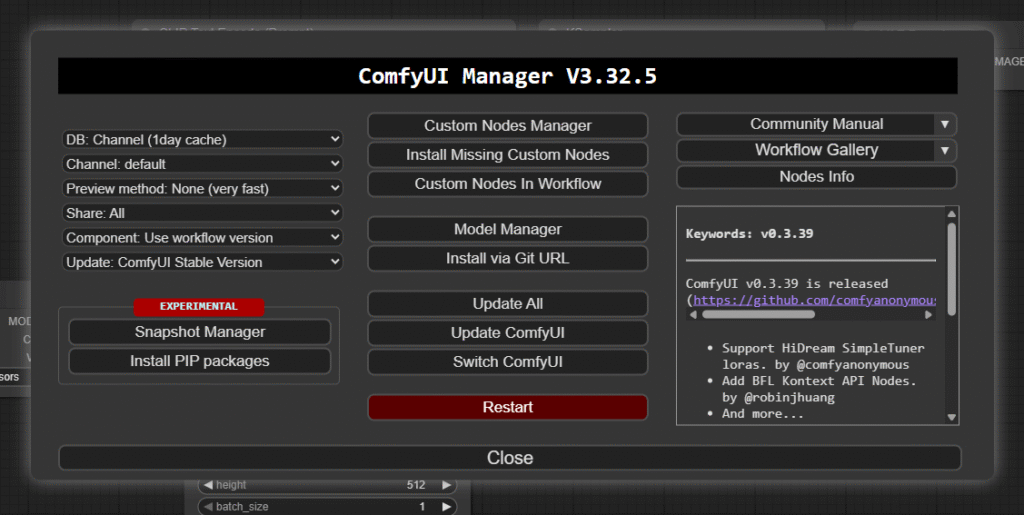Open the Model Manager

(507, 229)
